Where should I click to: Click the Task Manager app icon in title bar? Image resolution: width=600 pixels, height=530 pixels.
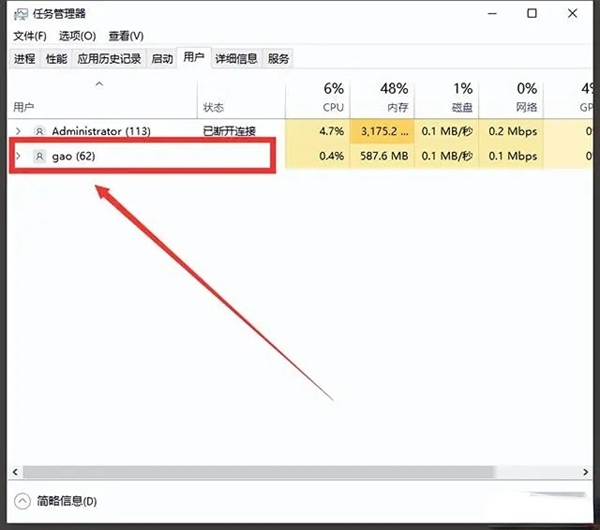pos(21,14)
